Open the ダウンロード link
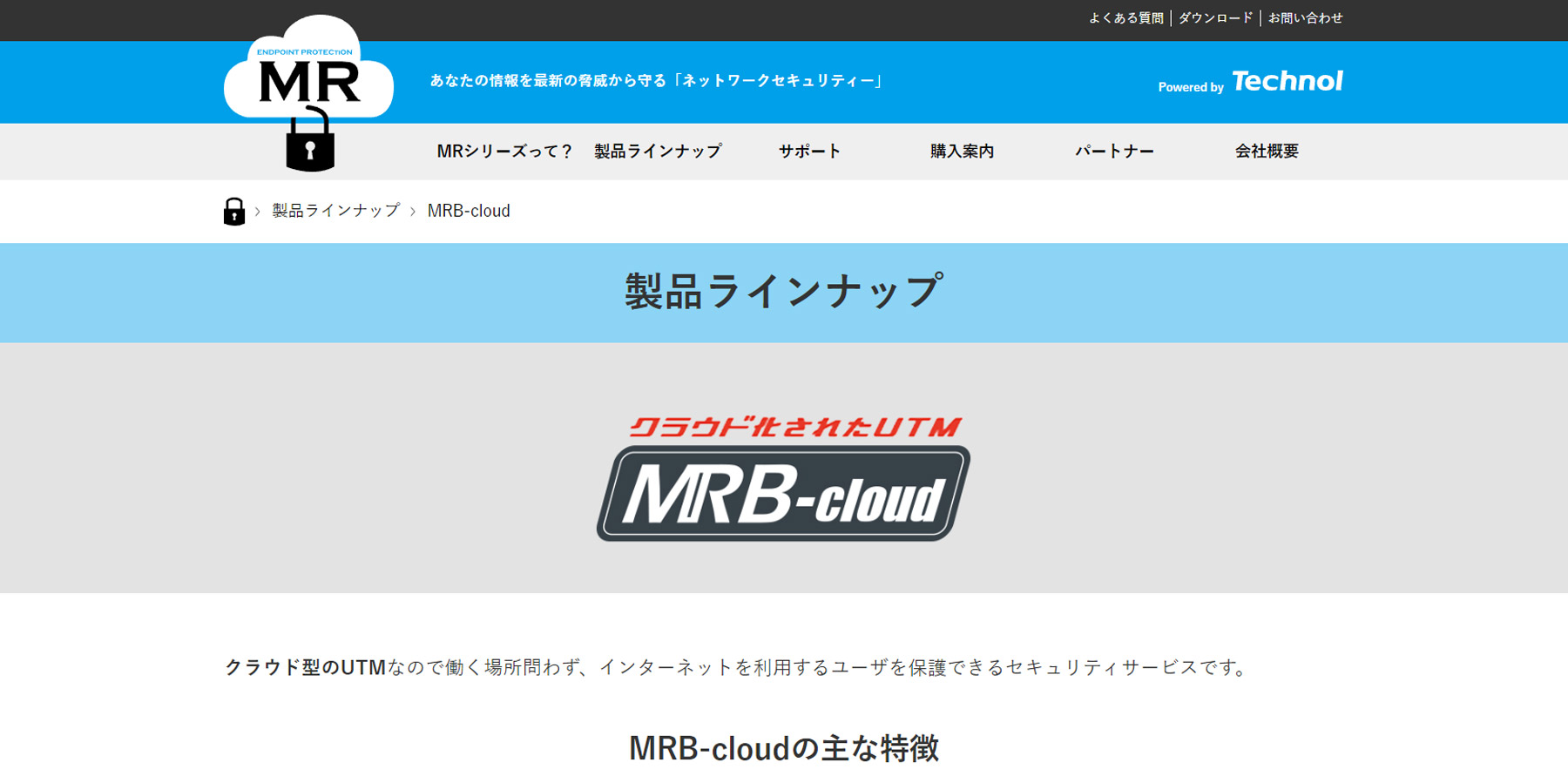Image resolution: width=1568 pixels, height=776 pixels. pyautogui.click(x=1215, y=17)
